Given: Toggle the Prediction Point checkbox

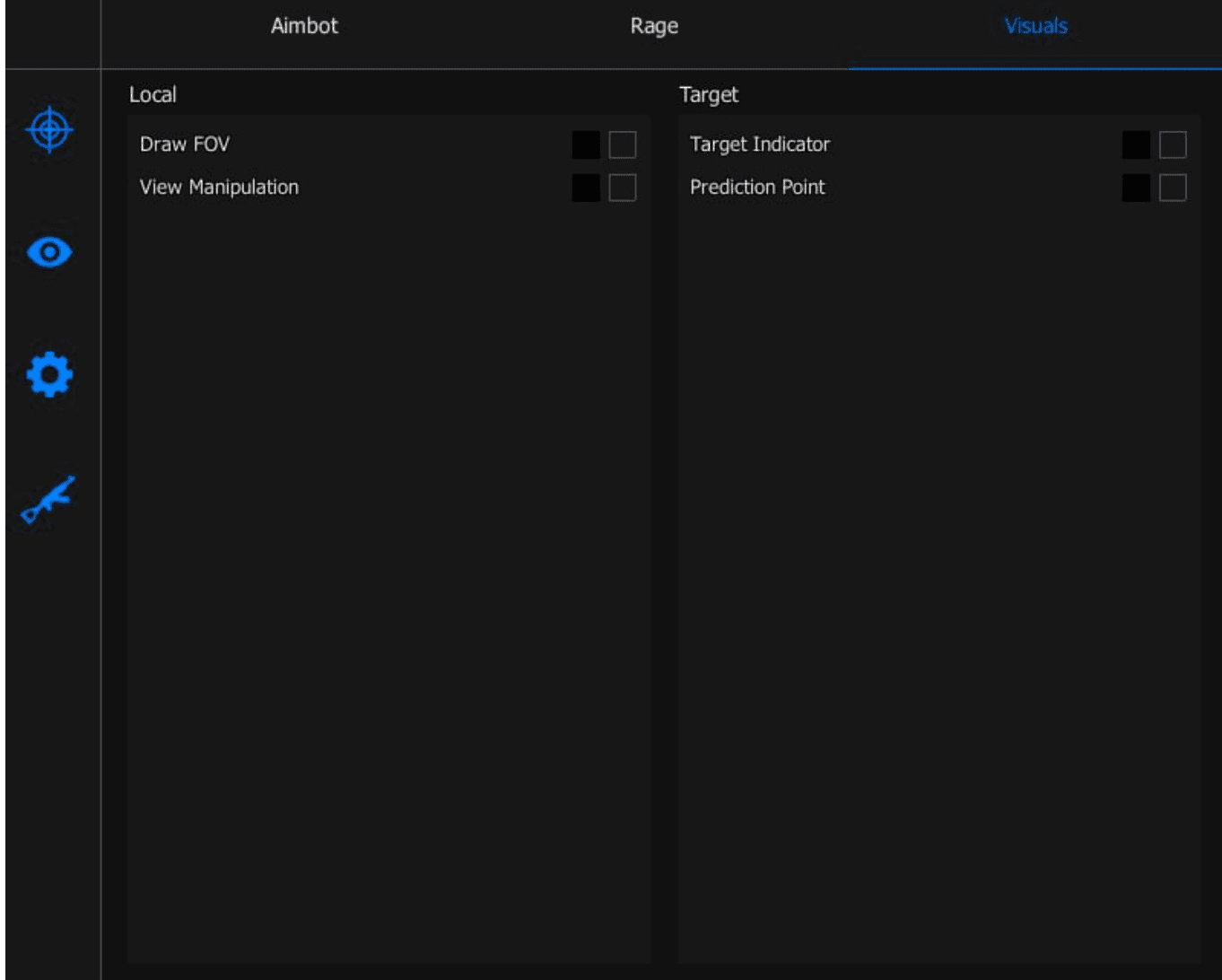Looking at the screenshot, I should [1172, 188].
